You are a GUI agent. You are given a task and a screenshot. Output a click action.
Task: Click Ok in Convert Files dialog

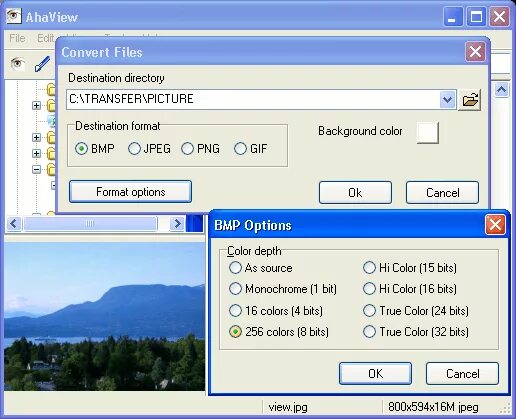coord(355,193)
